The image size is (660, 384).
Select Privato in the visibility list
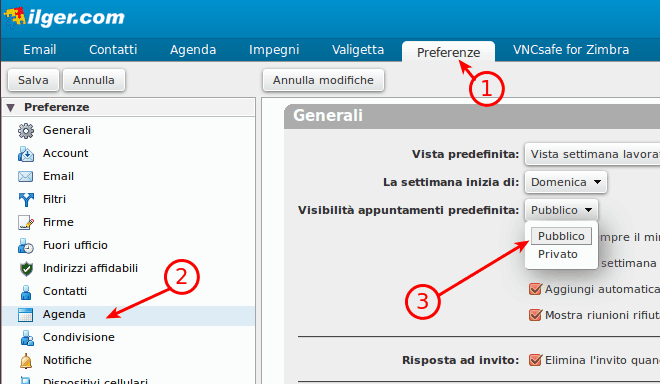(x=558, y=254)
